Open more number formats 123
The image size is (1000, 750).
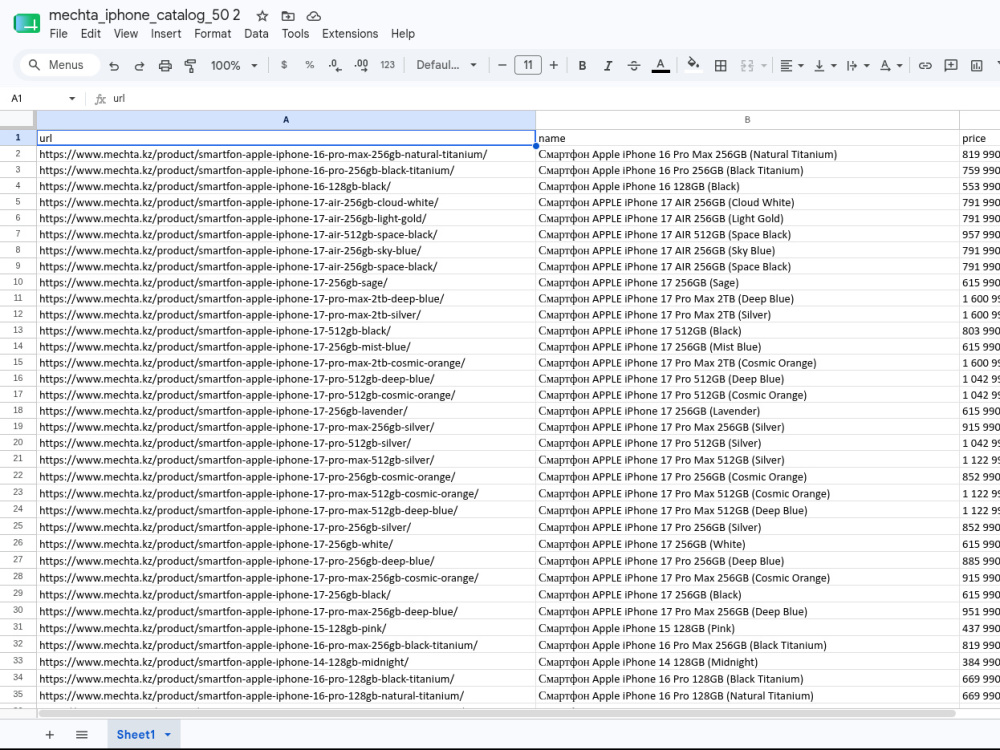coord(388,65)
